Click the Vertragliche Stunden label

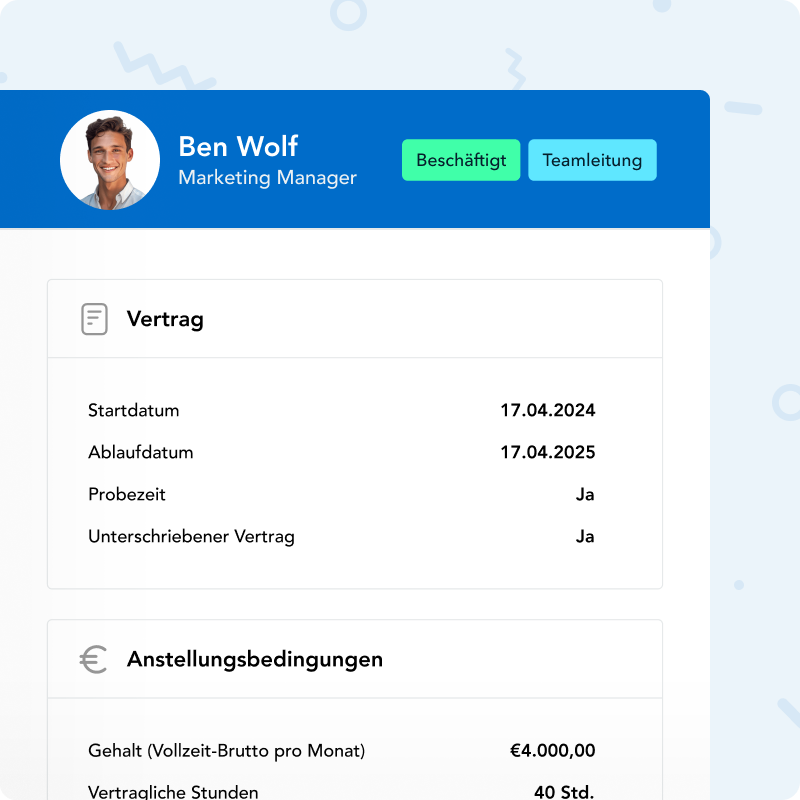click(173, 792)
